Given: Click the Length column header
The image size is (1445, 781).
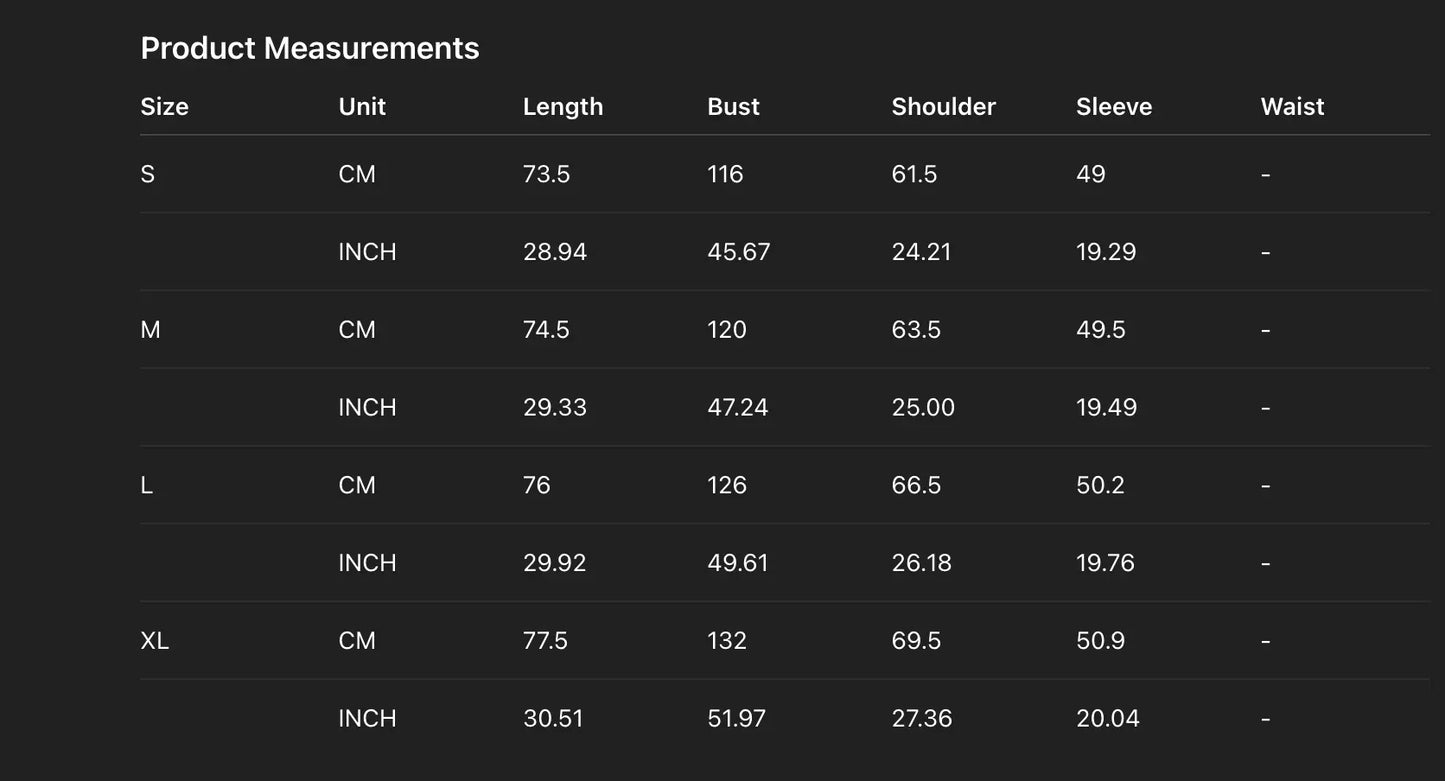Looking at the screenshot, I should point(563,107).
